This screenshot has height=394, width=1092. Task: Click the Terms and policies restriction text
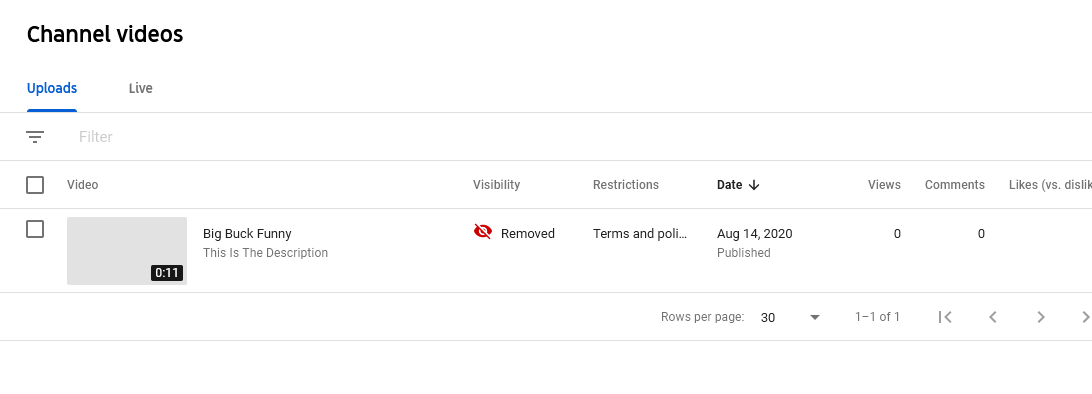click(x=640, y=234)
